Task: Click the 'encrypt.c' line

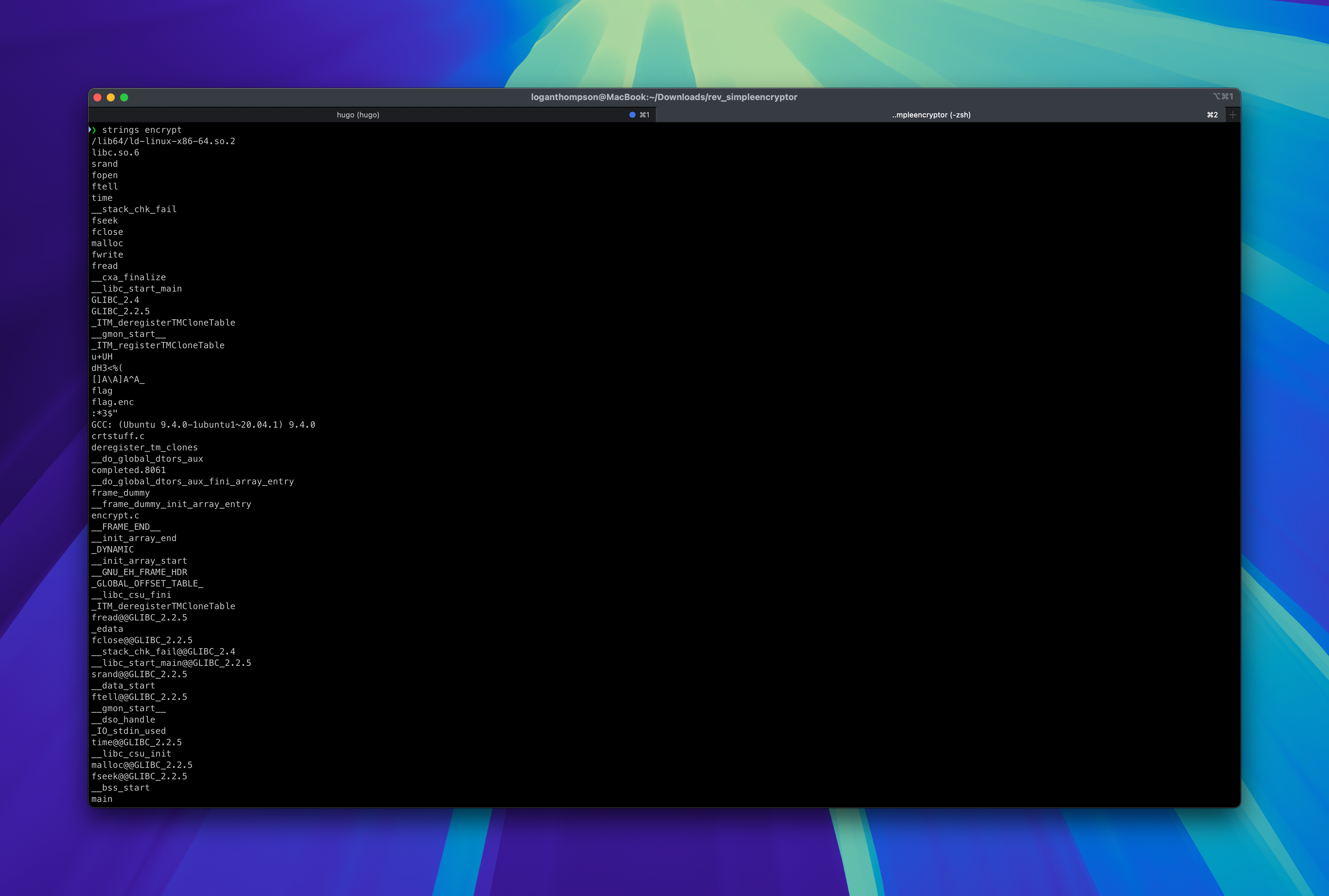Action: point(115,515)
